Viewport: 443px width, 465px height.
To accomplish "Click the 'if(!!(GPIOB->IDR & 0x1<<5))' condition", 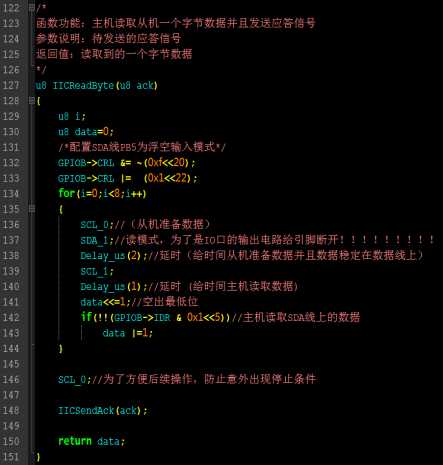I will click(x=155, y=317).
